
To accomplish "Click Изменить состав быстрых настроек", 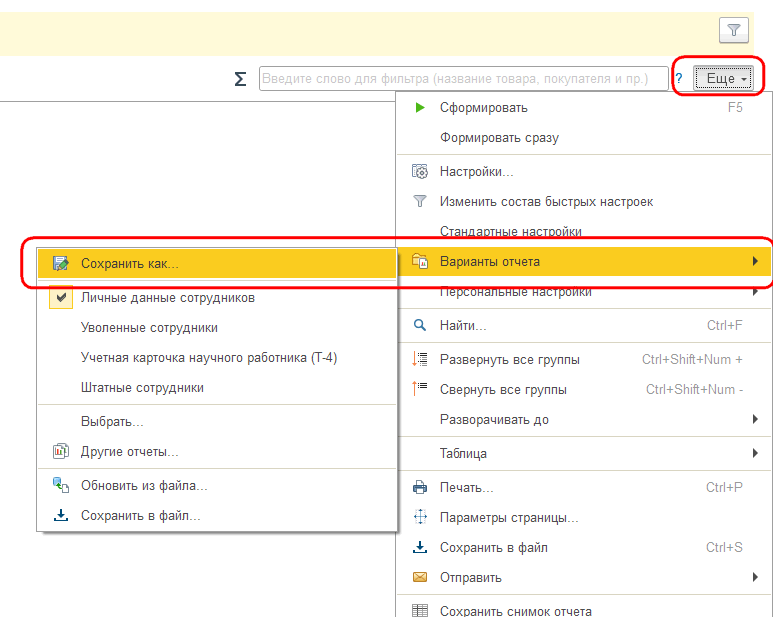I will click(x=546, y=201).
